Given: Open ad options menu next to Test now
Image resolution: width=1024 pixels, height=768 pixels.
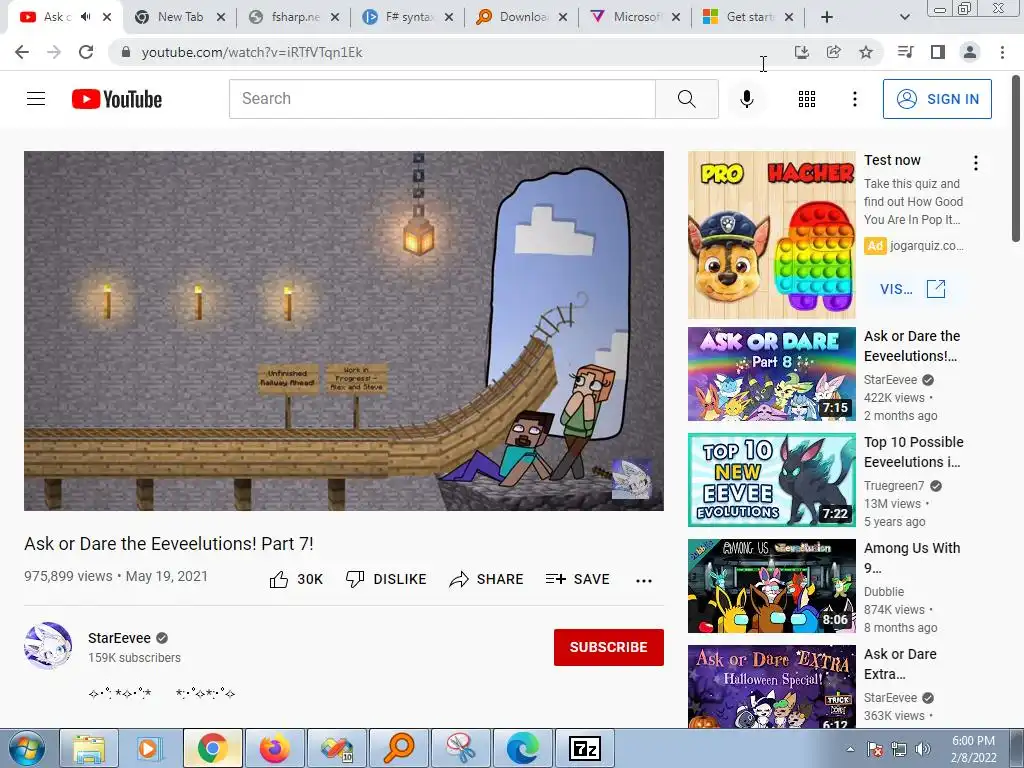Looking at the screenshot, I should point(976,163).
